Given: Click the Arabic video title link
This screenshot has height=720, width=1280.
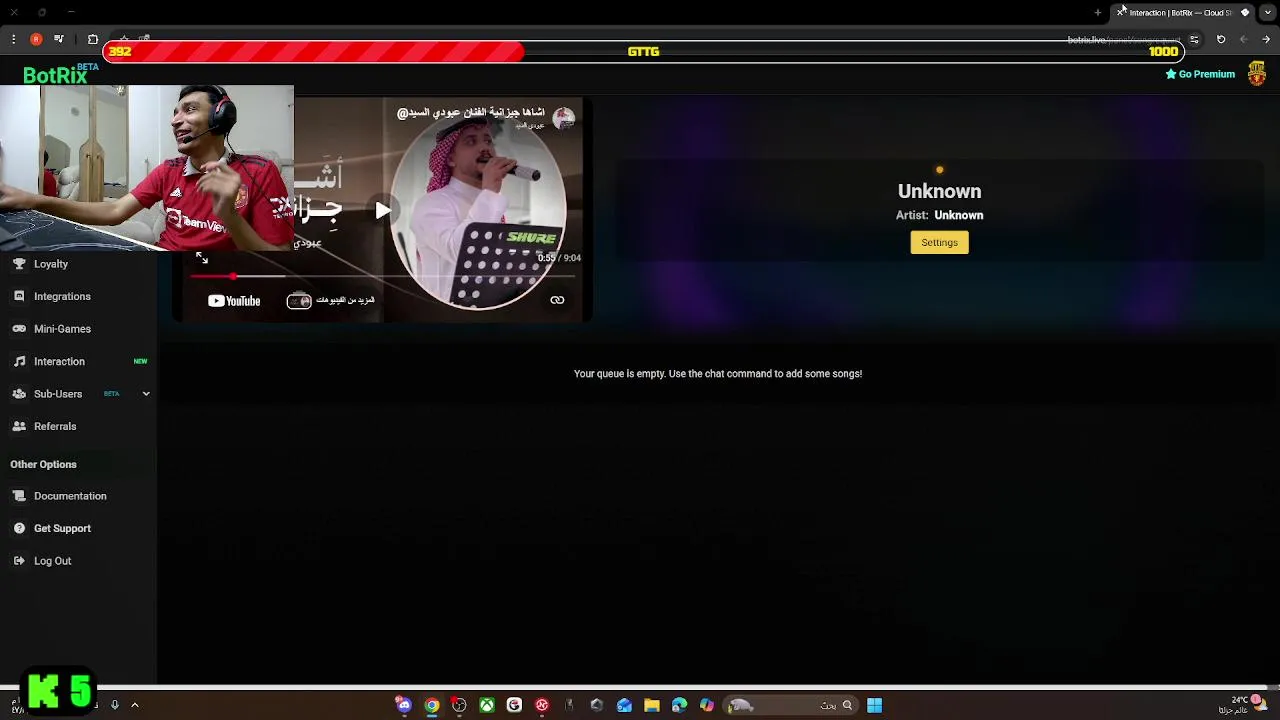Looking at the screenshot, I should tap(471, 113).
